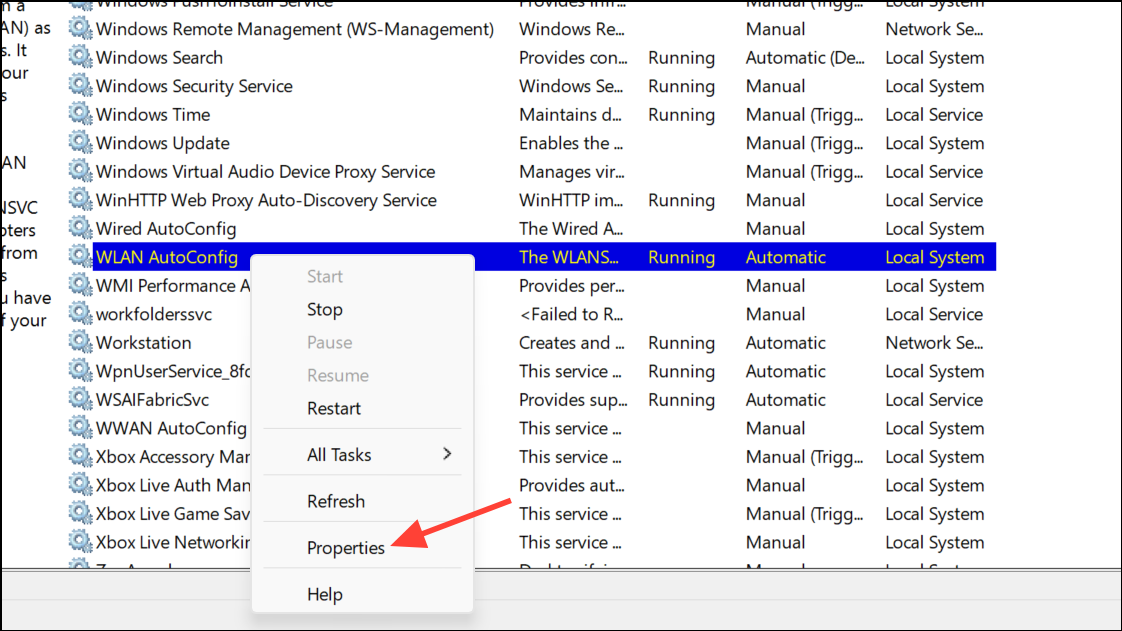1122x631 pixels.
Task: Select the Wired AutoConfig service name
Action: (x=166, y=229)
